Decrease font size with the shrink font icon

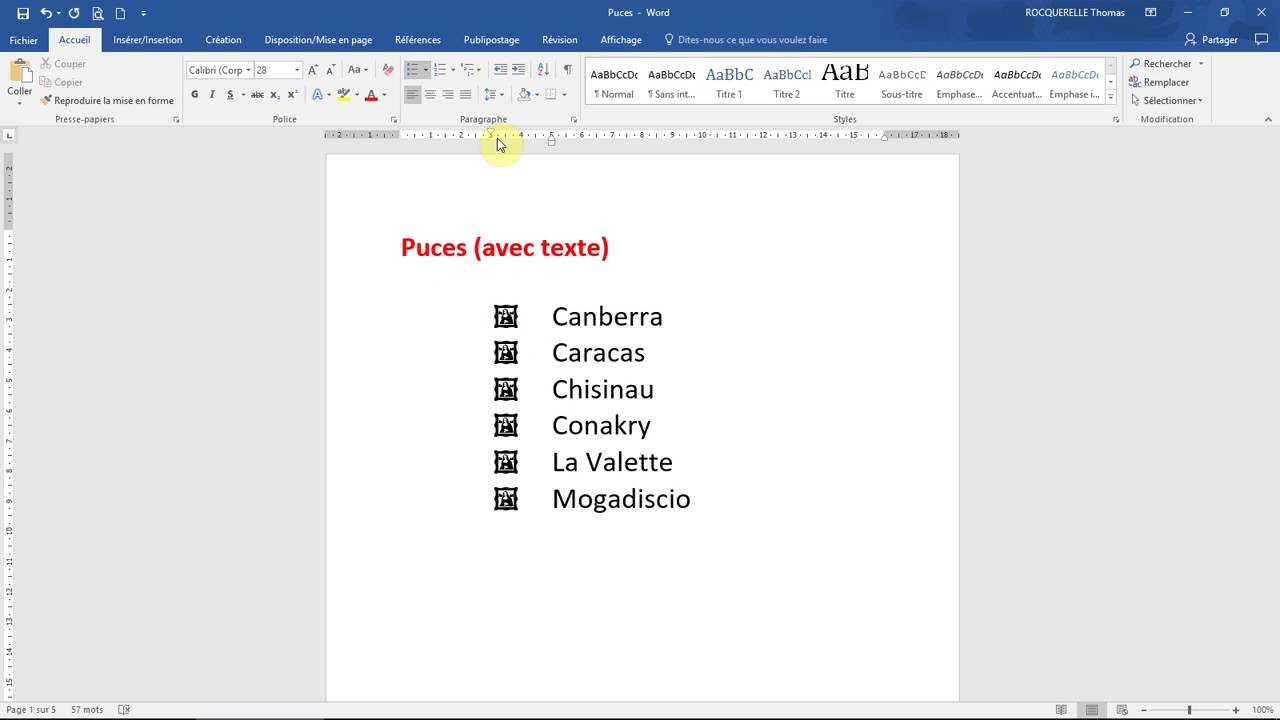pos(330,70)
